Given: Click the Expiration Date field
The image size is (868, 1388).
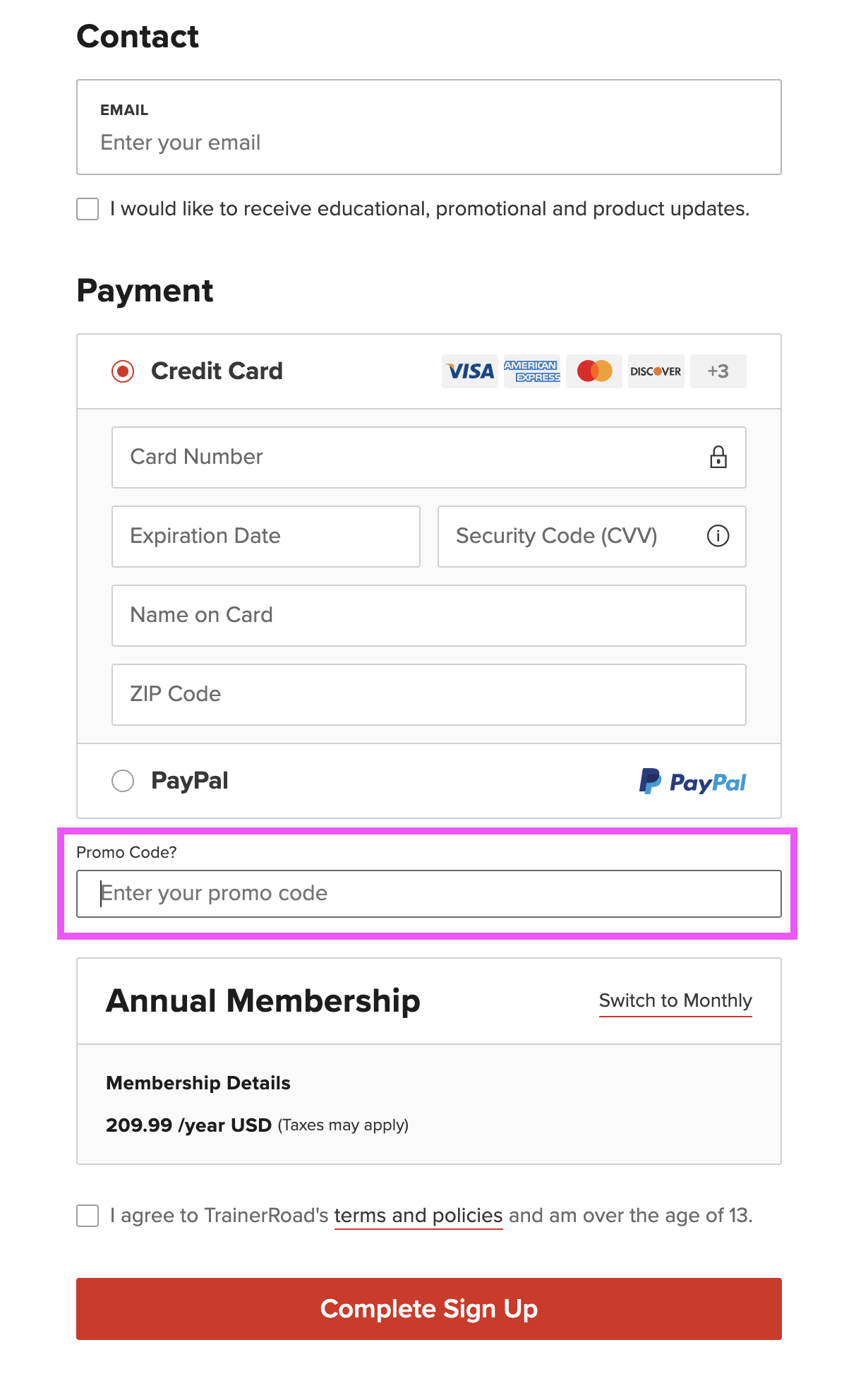Looking at the screenshot, I should [266, 537].
